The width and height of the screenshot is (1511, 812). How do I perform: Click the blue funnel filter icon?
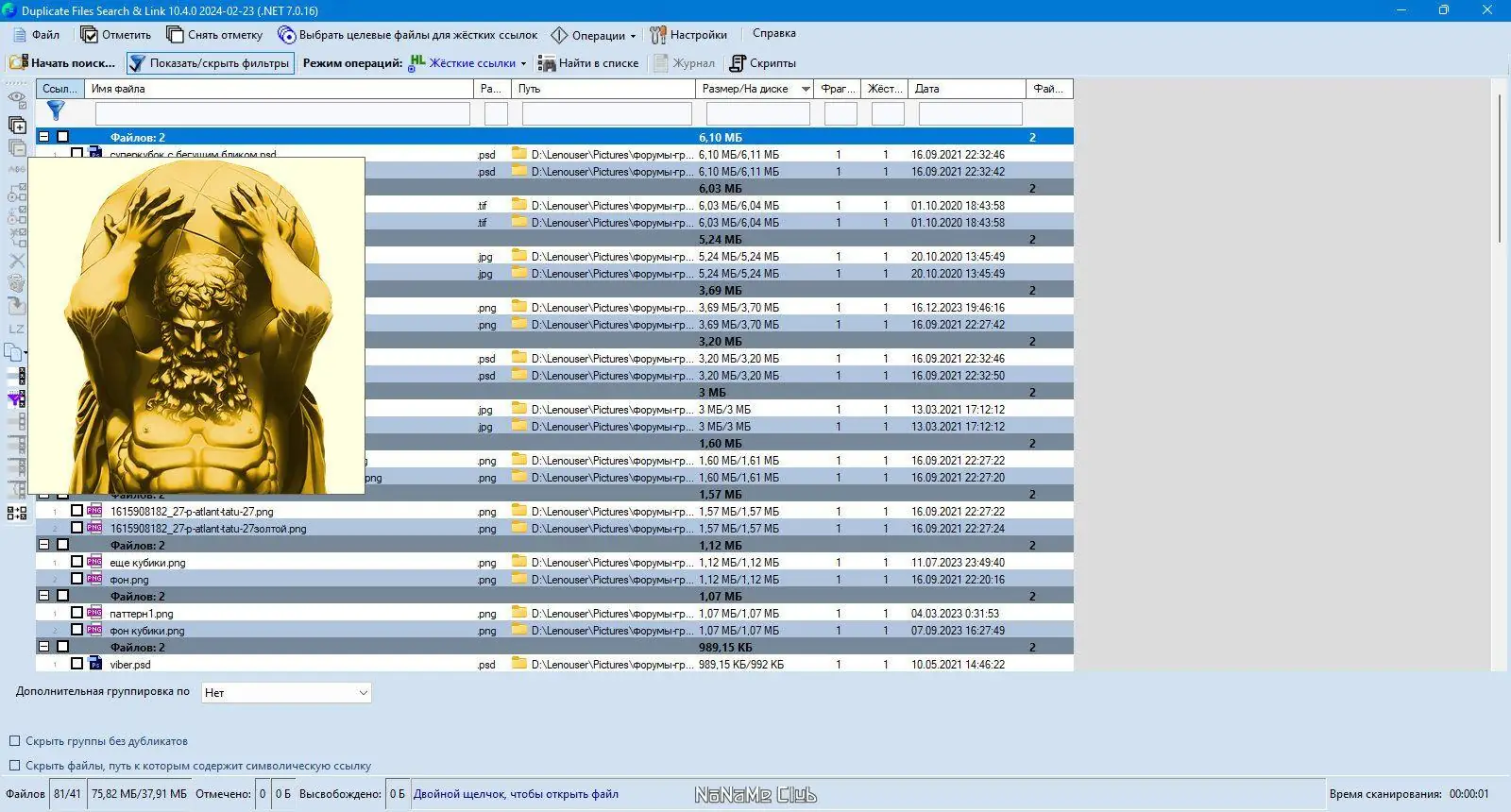(x=56, y=112)
